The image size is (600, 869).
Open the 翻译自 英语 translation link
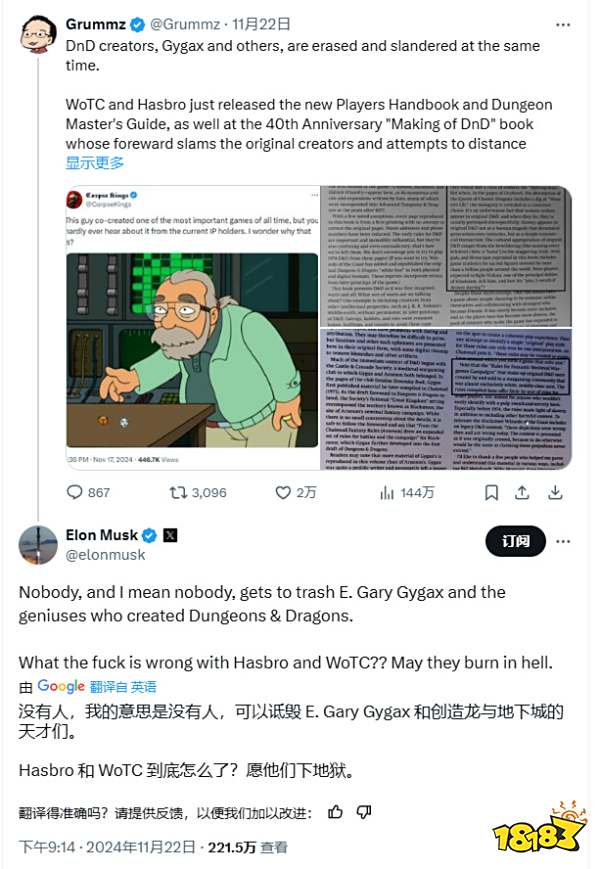click(x=123, y=687)
